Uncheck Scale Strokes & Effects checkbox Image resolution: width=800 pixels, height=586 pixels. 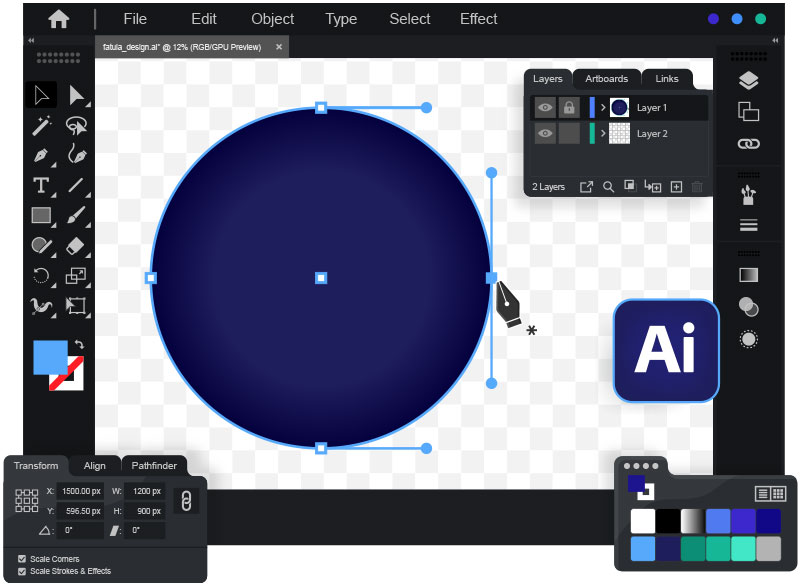pyautogui.click(x=22, y=571)
